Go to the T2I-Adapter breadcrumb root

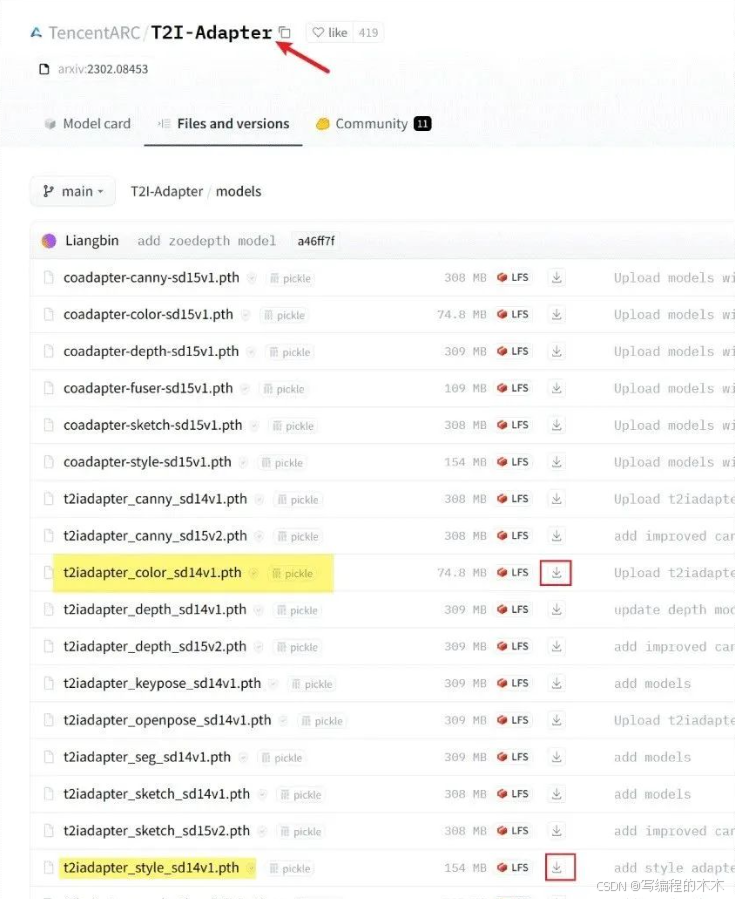point(167,191)
